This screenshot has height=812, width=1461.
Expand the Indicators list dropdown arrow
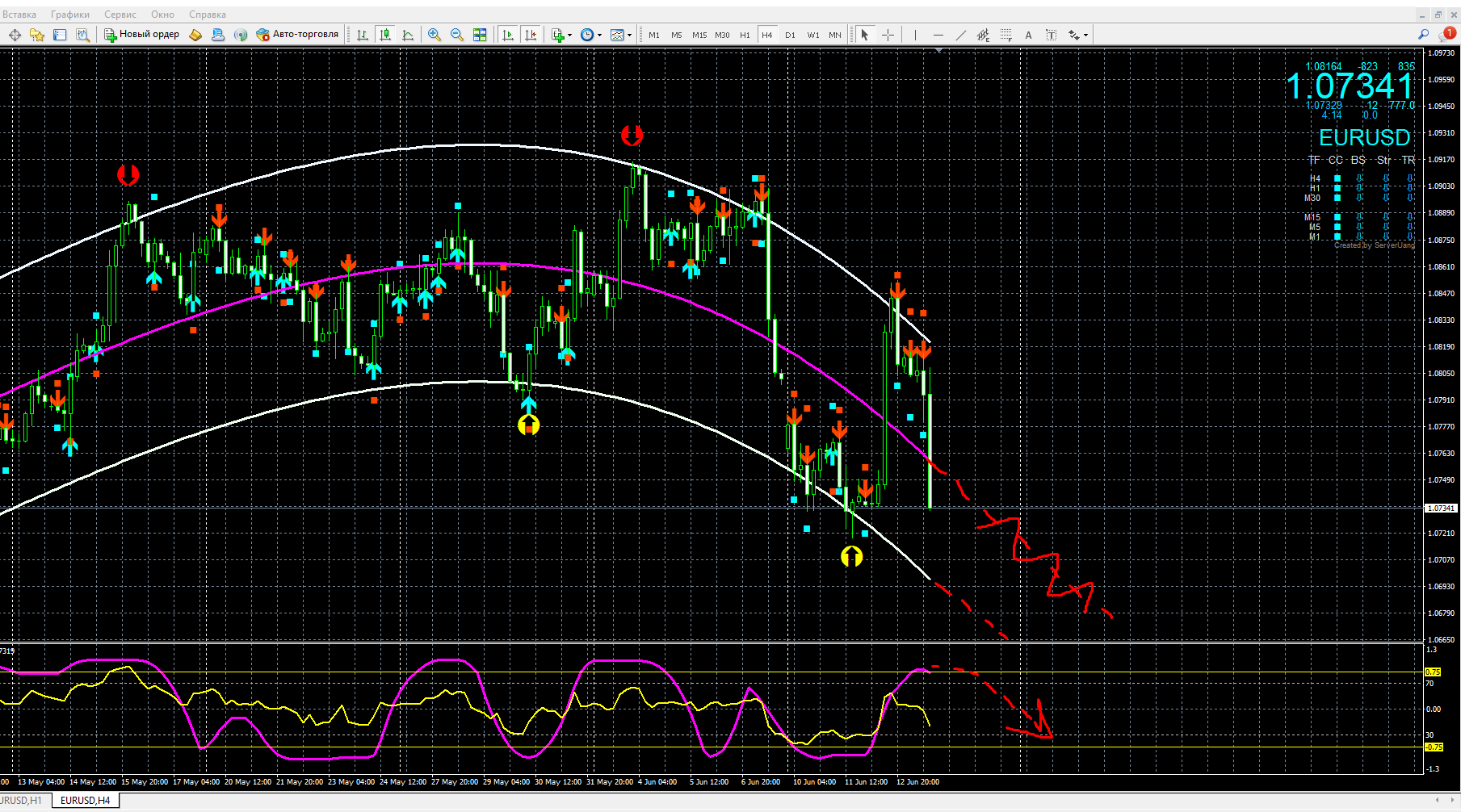569,36
